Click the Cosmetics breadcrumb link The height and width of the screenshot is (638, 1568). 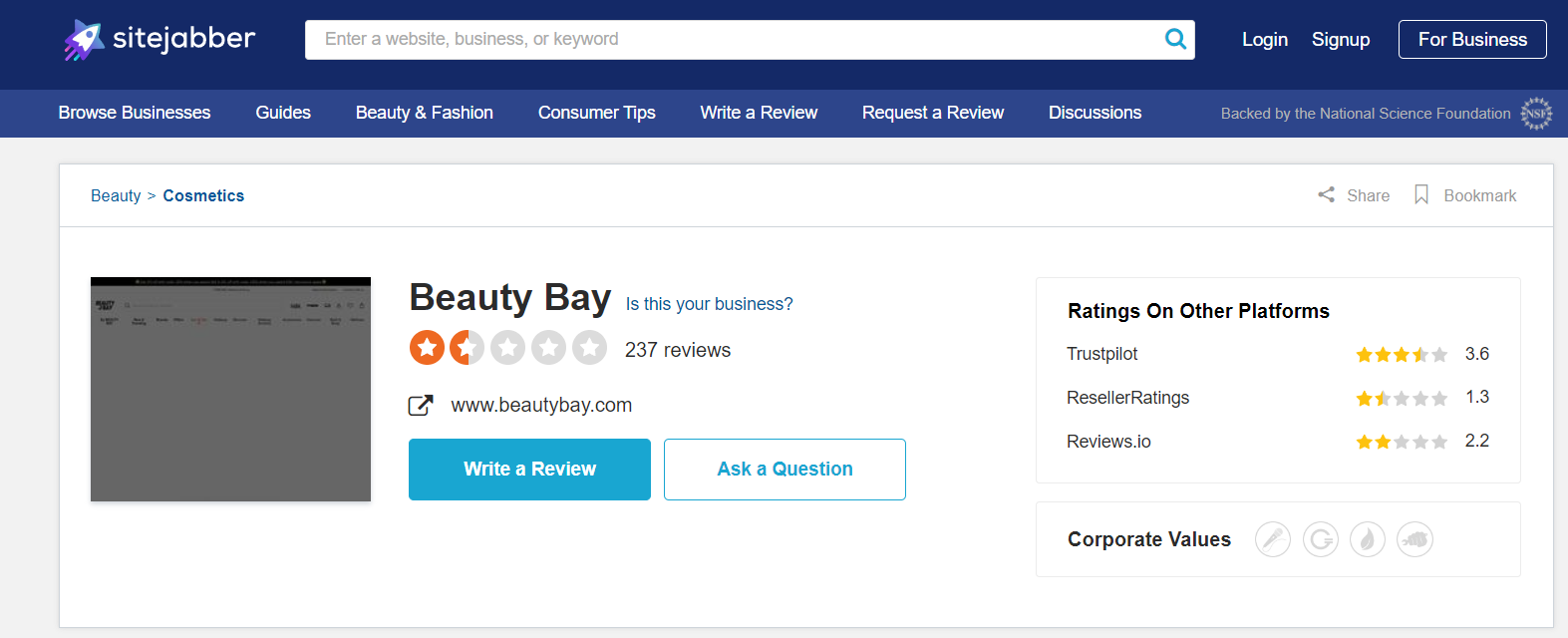(x=203, y=195)
